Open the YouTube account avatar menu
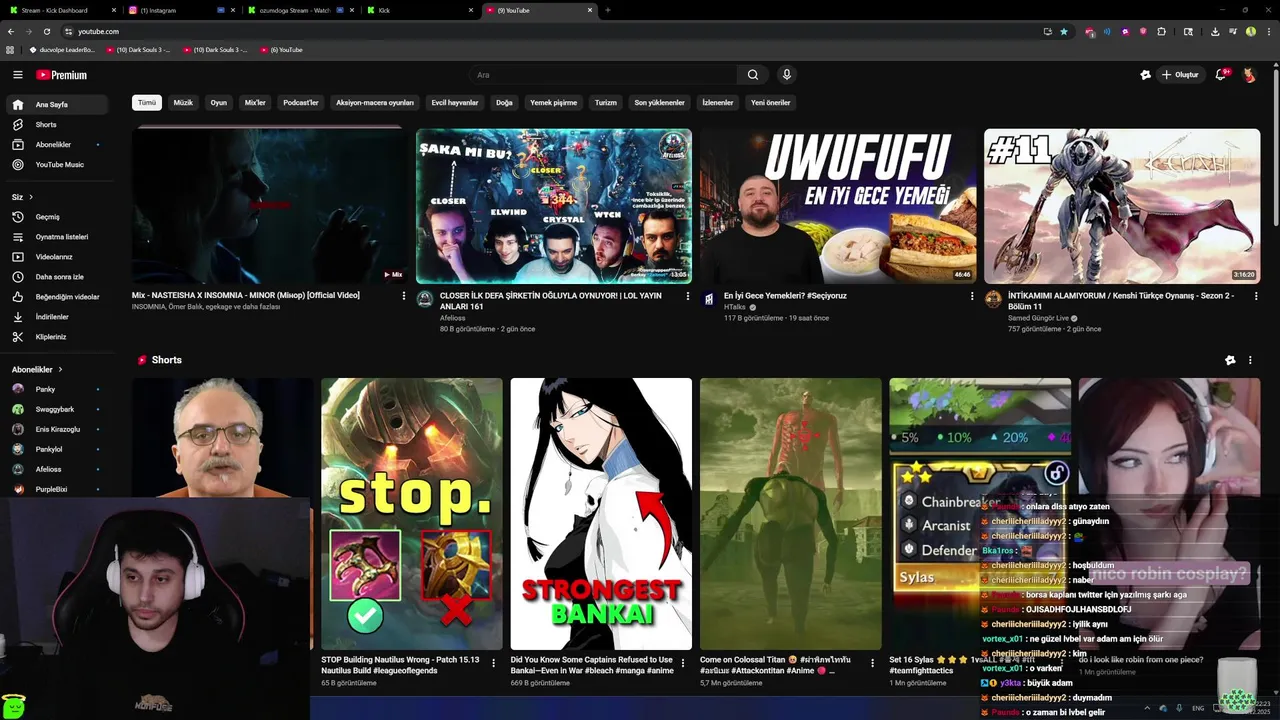Screen dimensions: 1280x720 point(1249,75)
